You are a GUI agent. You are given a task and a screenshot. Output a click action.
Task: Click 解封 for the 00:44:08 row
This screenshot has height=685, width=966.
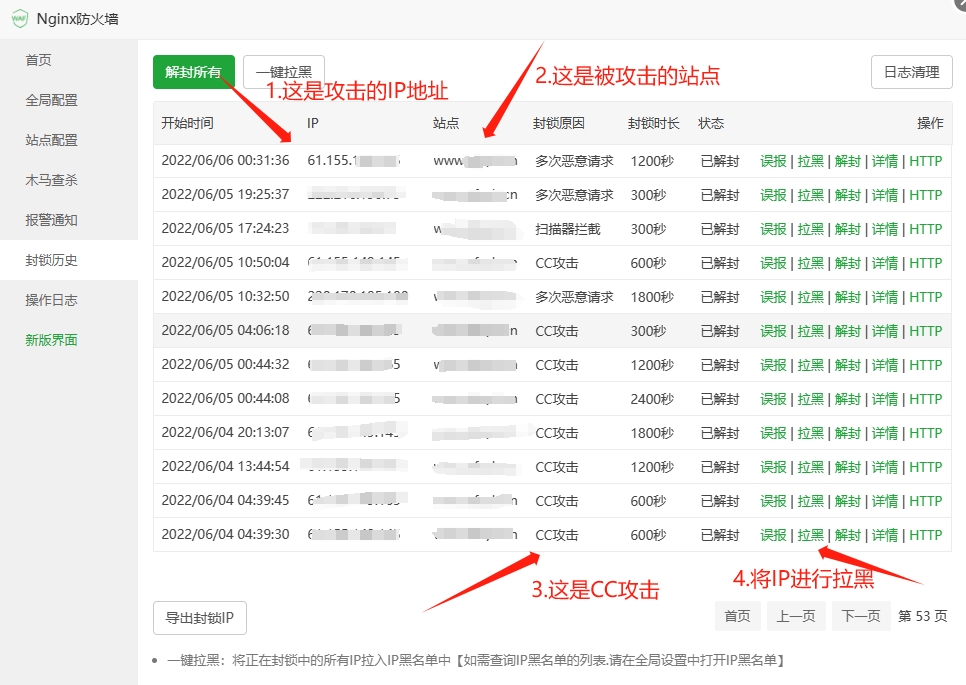(848, 399)
